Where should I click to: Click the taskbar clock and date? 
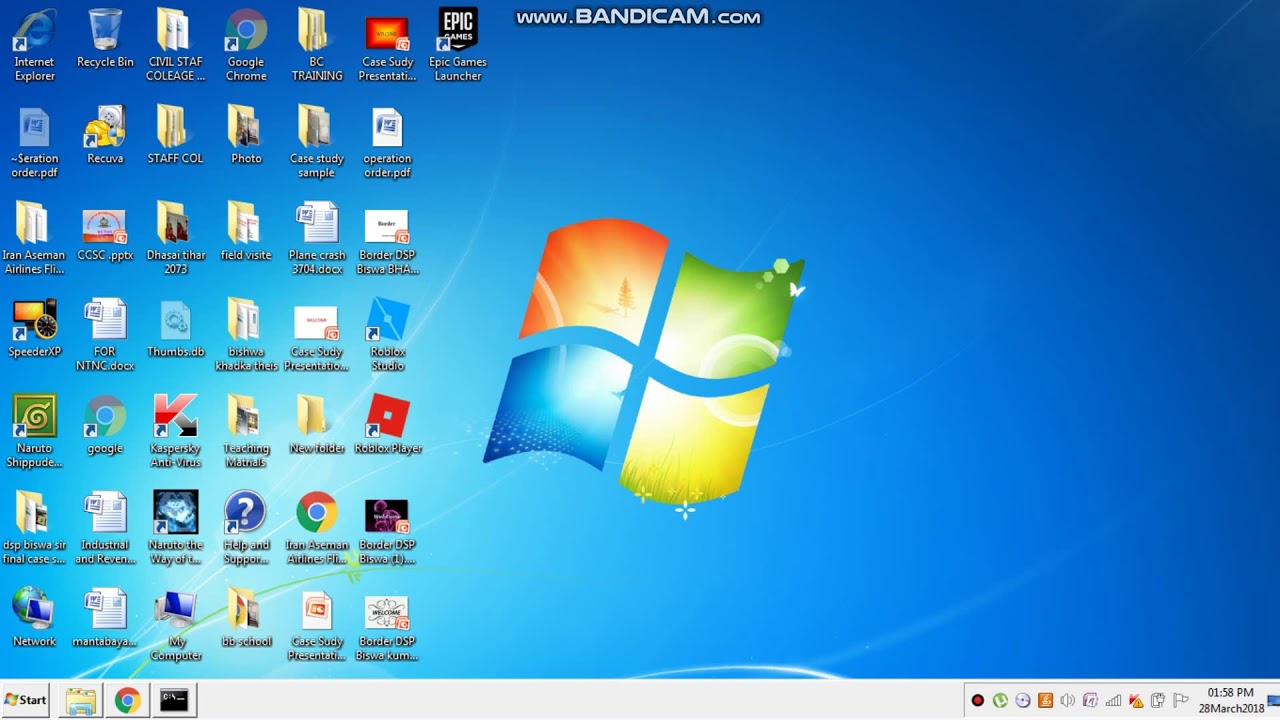1230,700
